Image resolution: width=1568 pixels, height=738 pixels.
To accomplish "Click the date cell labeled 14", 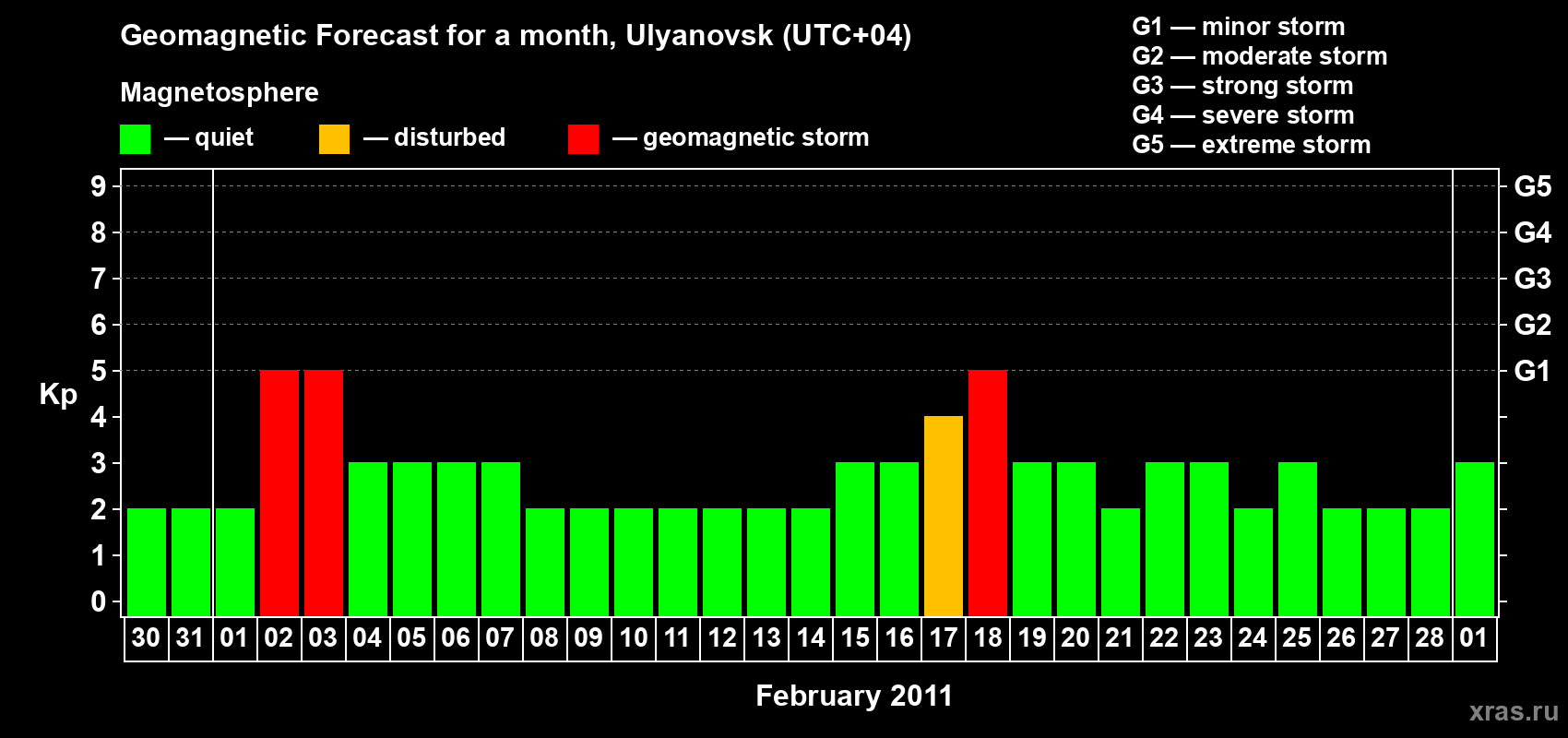I will pos(810,638).
